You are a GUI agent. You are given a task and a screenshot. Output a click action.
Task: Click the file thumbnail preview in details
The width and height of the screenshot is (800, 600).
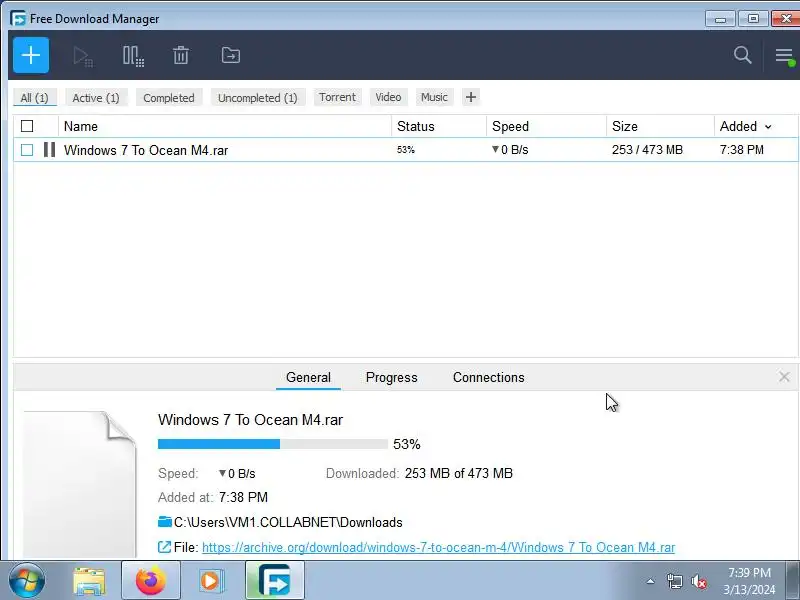[80, 485]
